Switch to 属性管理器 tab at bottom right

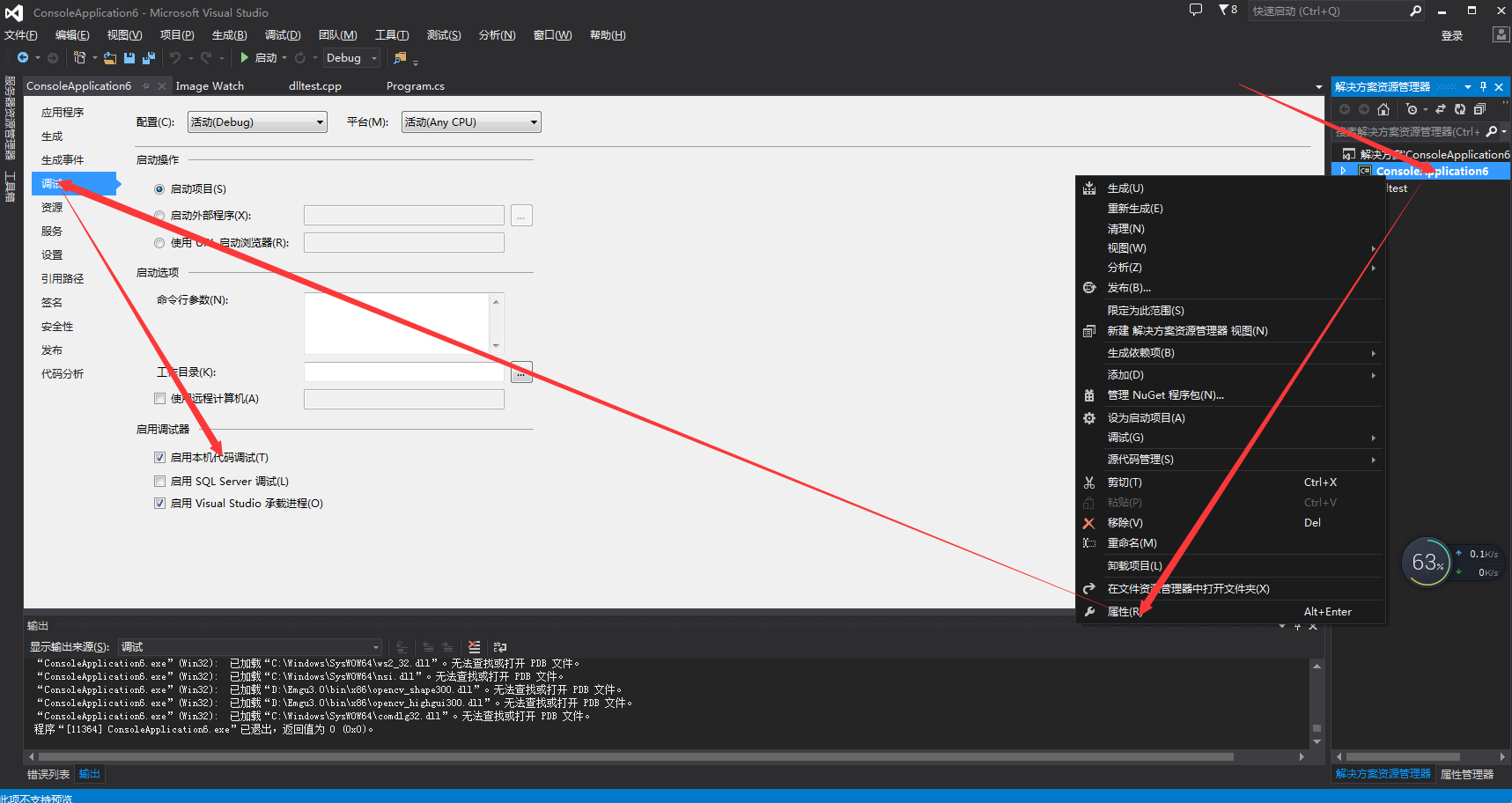(1467, 774)
